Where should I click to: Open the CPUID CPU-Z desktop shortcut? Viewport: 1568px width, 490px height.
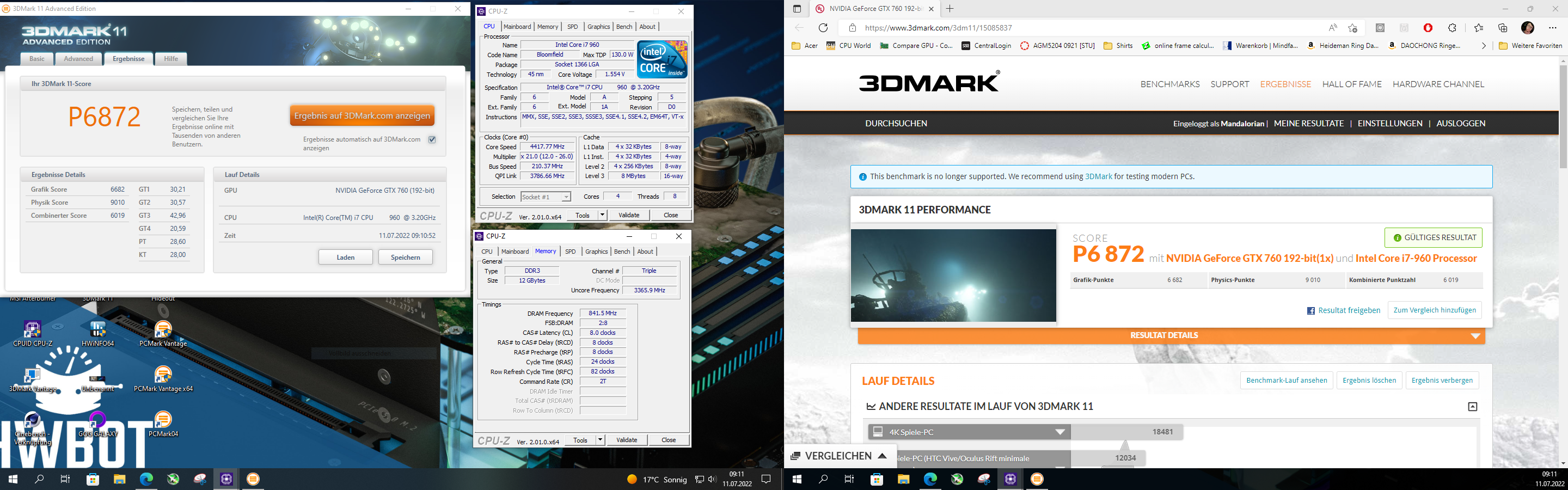click(x=32, y=334)
